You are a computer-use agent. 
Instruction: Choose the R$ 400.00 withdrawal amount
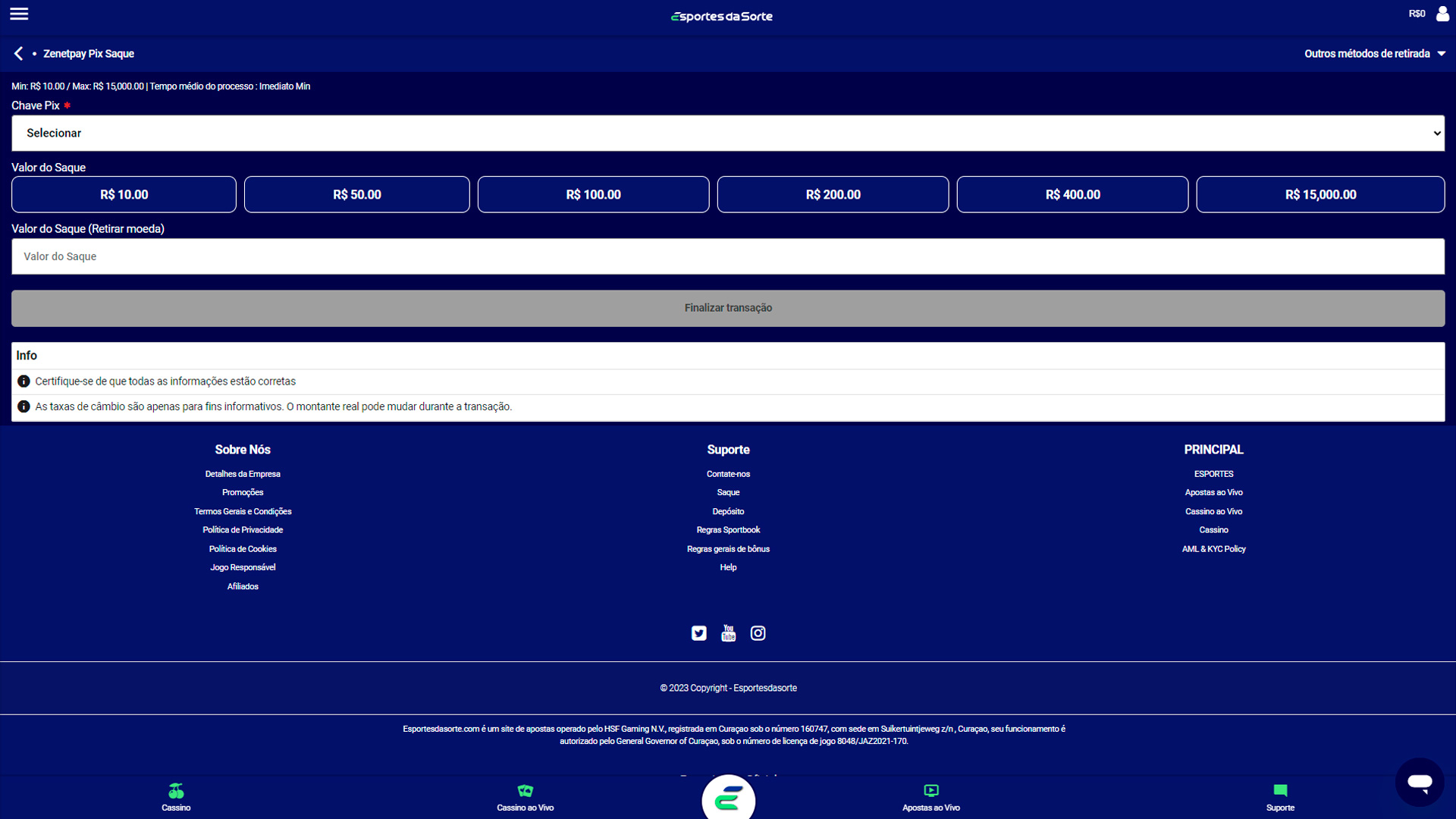point(1072,195)
